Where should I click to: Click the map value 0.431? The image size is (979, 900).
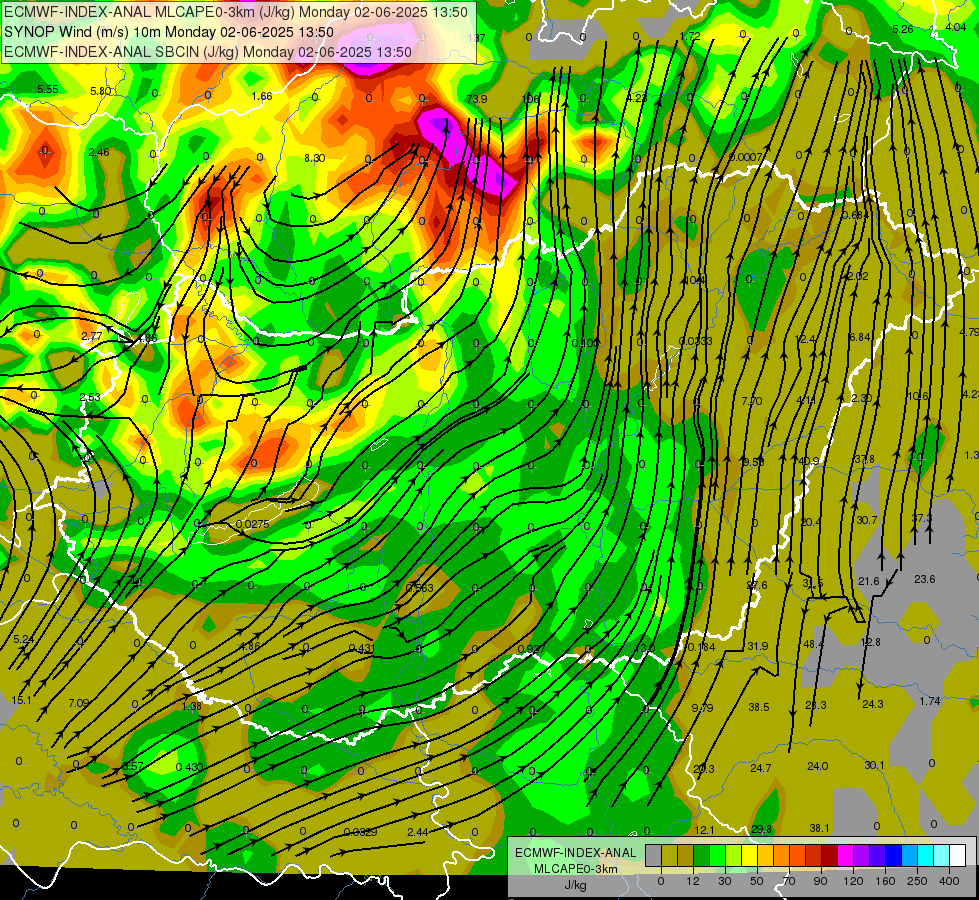pyautogui.click(x=362, y=648)
